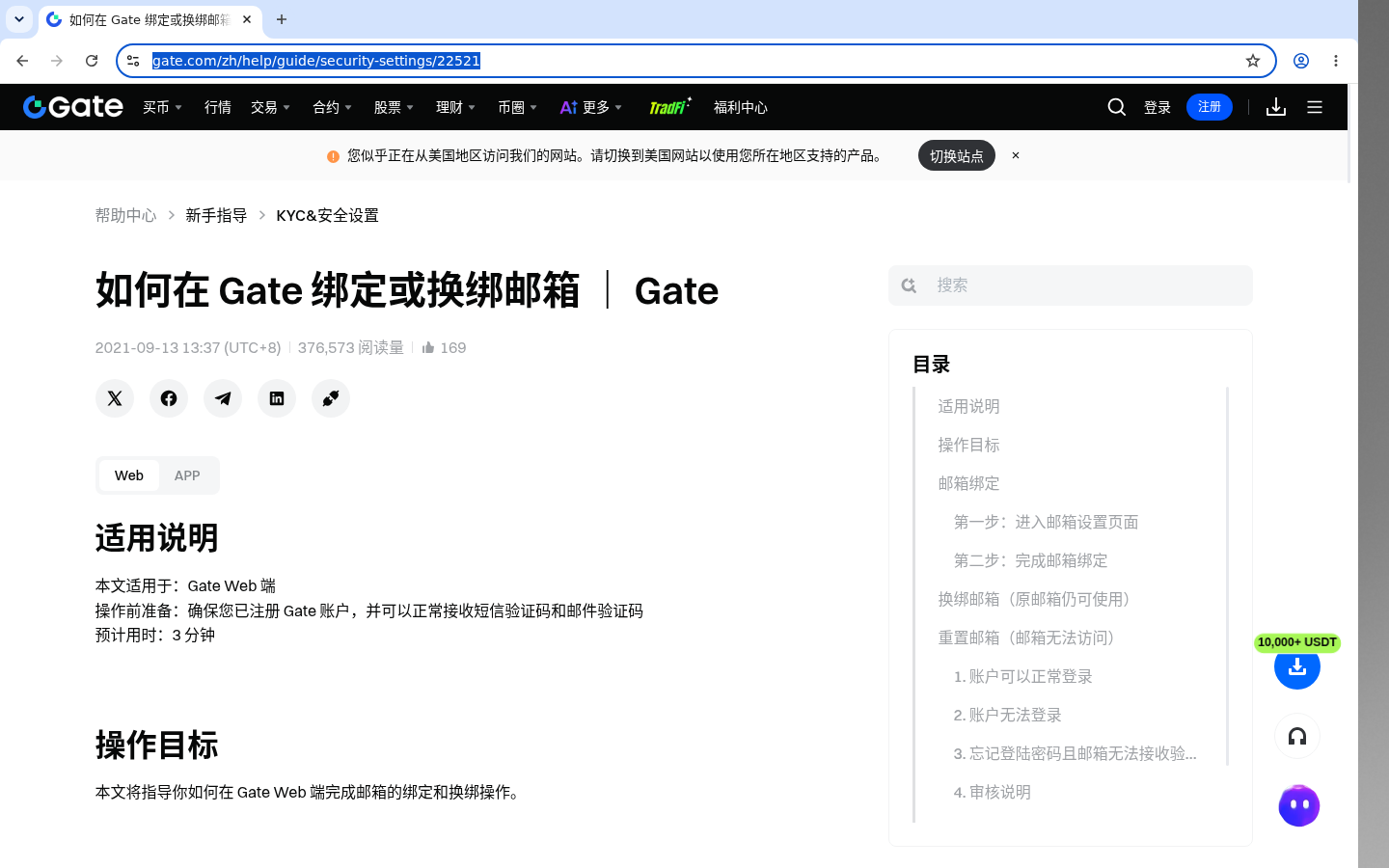Open 福利中心 in navigation

point(741,107)
